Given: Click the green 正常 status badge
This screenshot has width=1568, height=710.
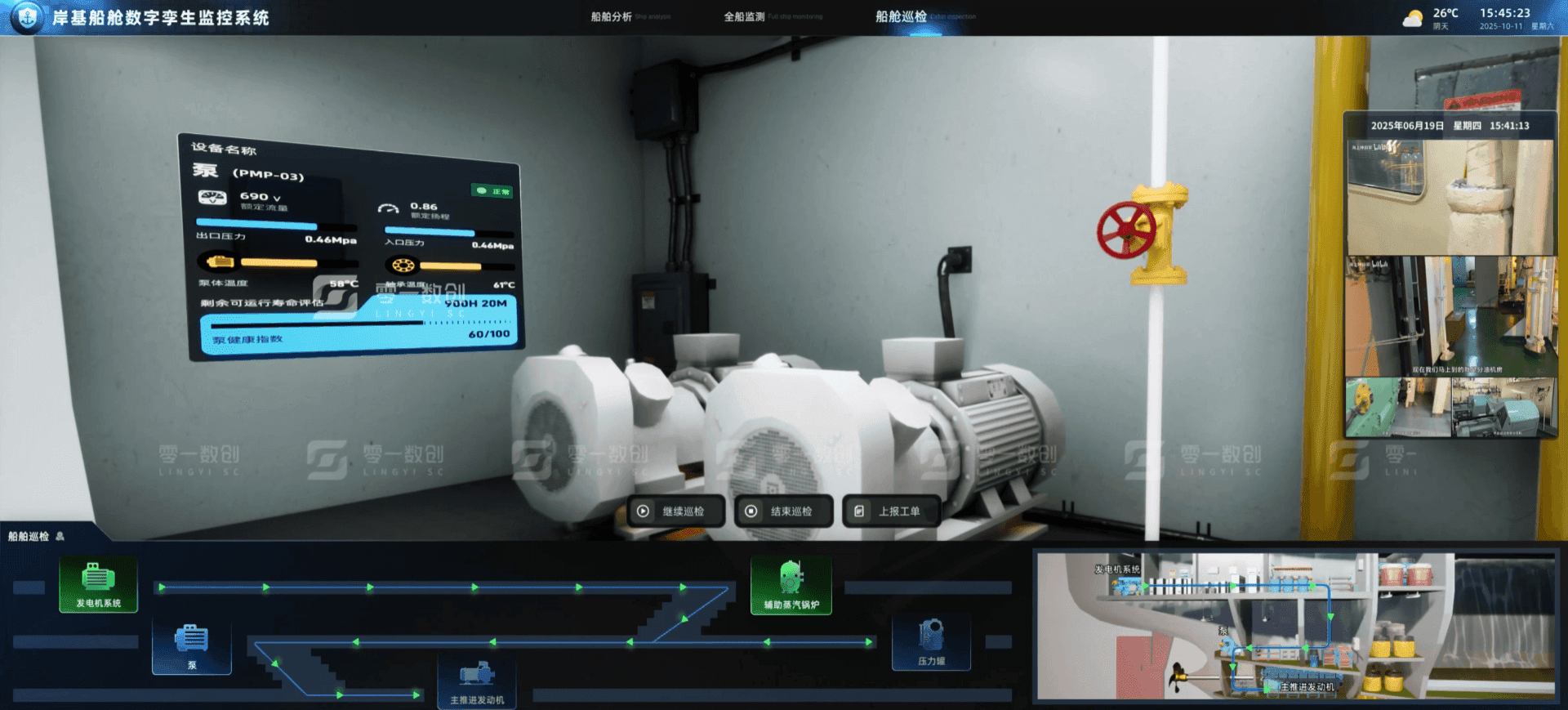Looking at the screenshot, I should 492,191.
